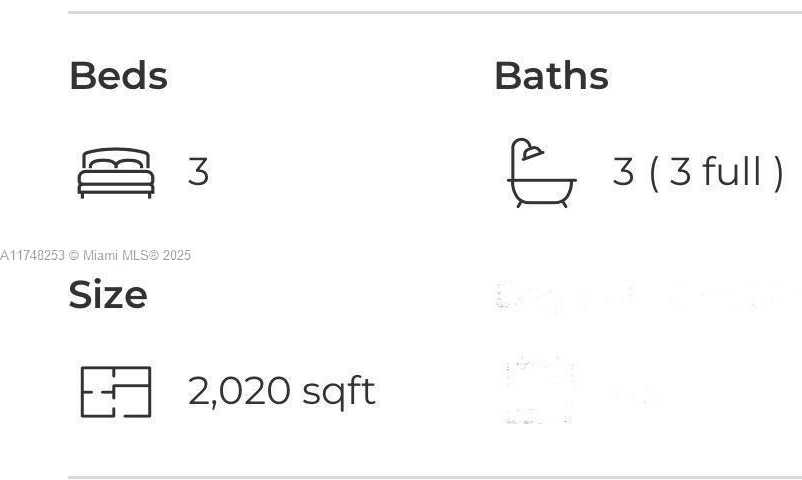Click the bedroom count 3

(198, 171)
